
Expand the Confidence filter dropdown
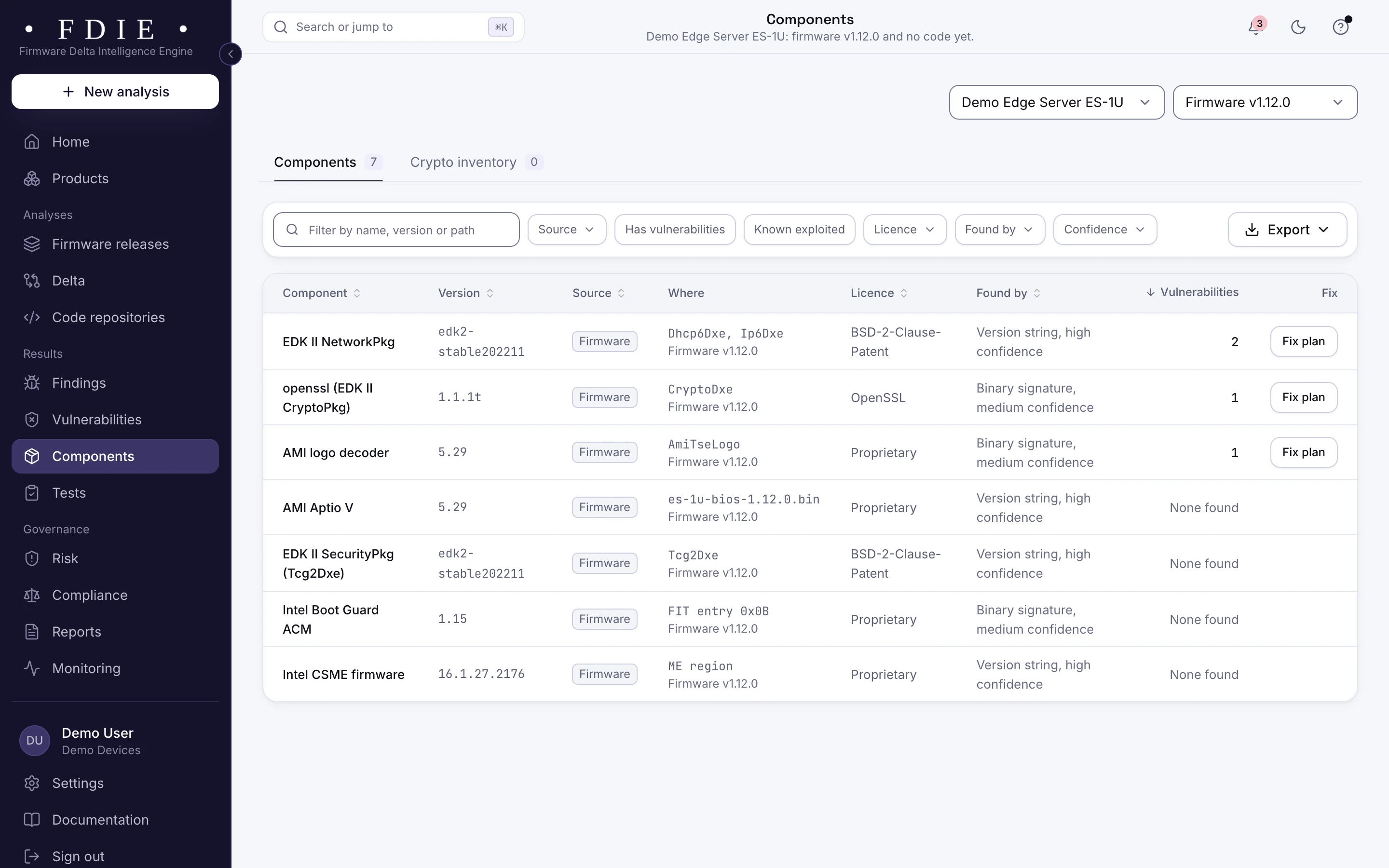(x=1105, y=230)
